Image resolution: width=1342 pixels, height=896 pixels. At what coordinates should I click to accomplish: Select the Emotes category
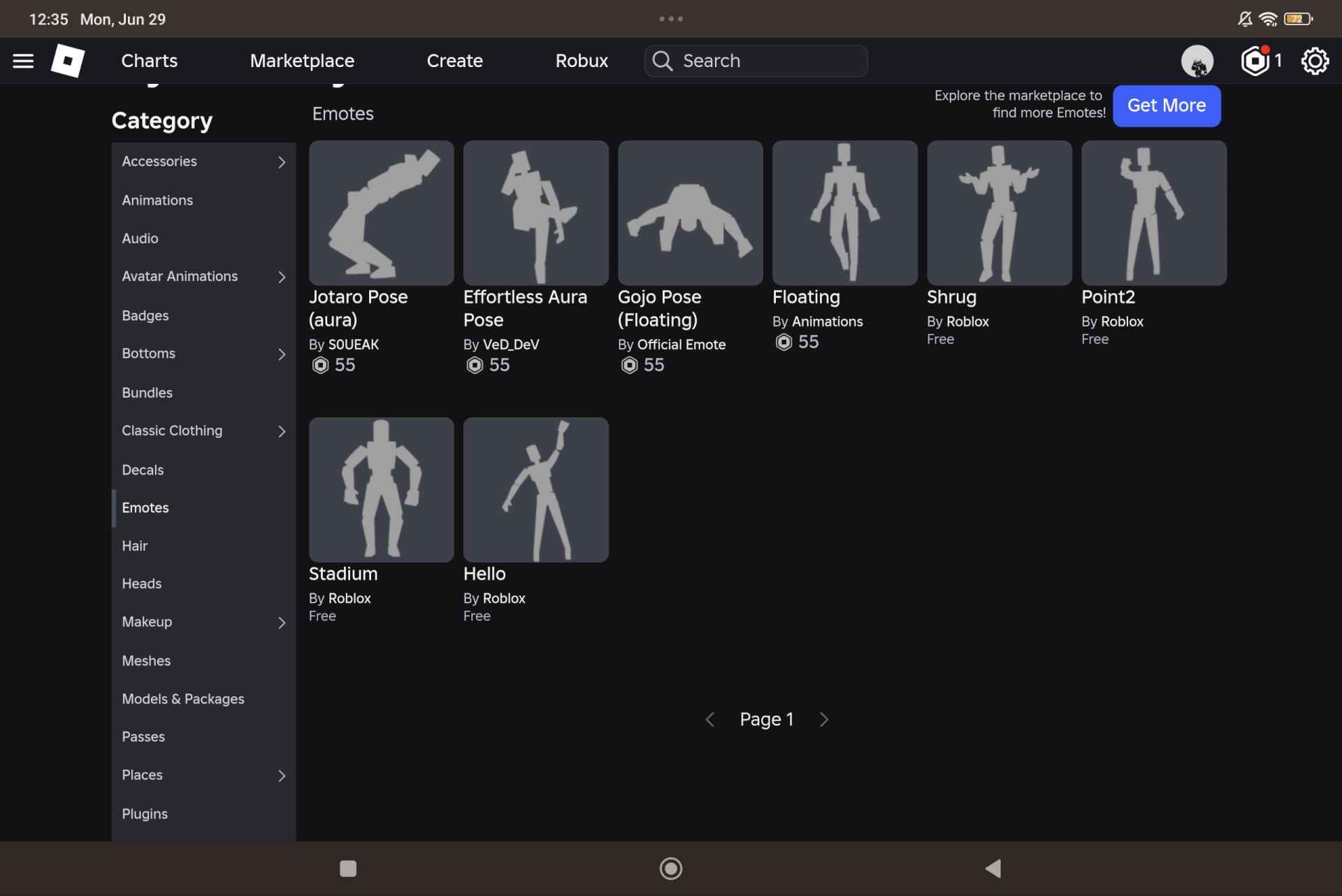click(203, 507)
